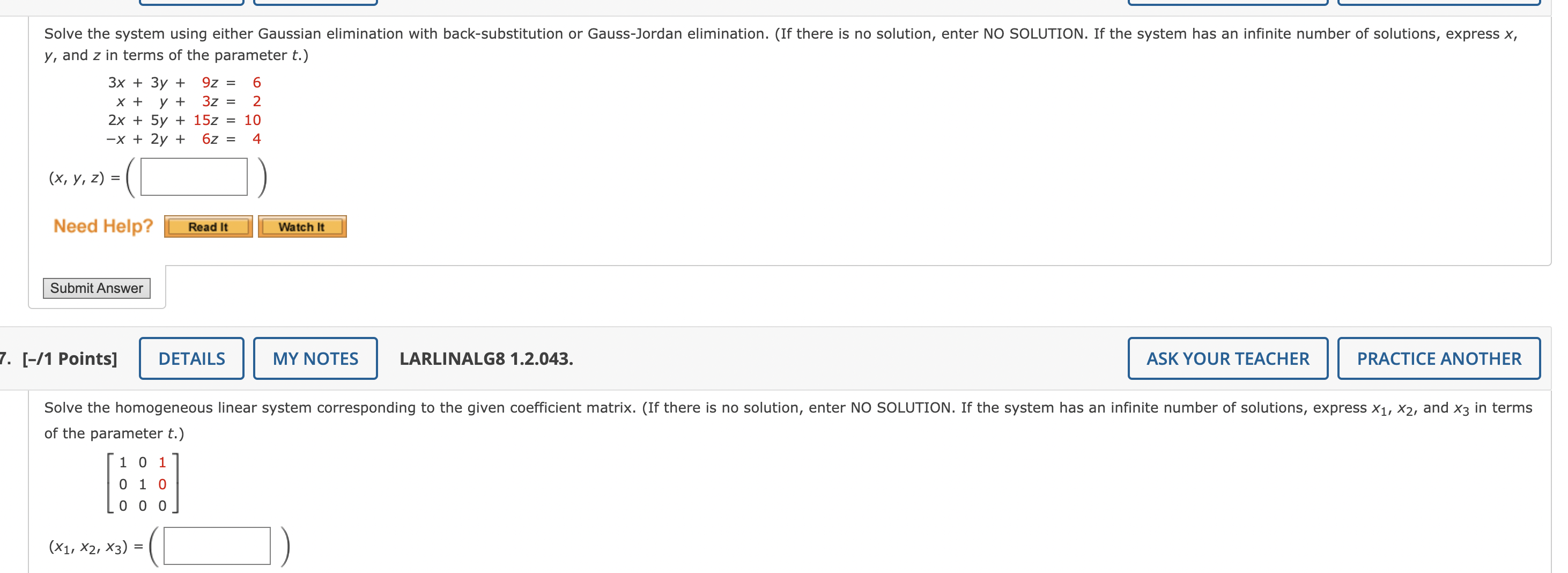Viewport: 1568px width, 573px height.
Task: Open the DETAILS panel for problem 7
Action: click(191, 358)
